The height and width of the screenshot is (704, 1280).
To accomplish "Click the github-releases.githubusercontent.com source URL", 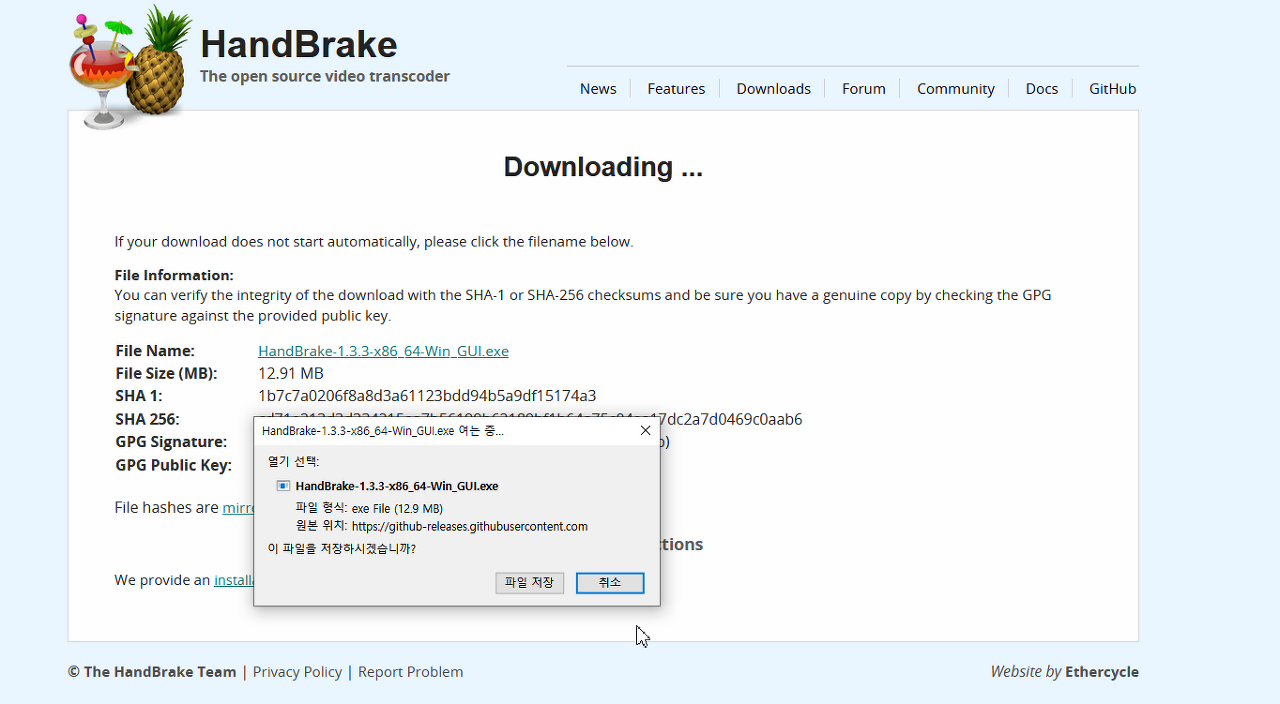I will 470,526.
